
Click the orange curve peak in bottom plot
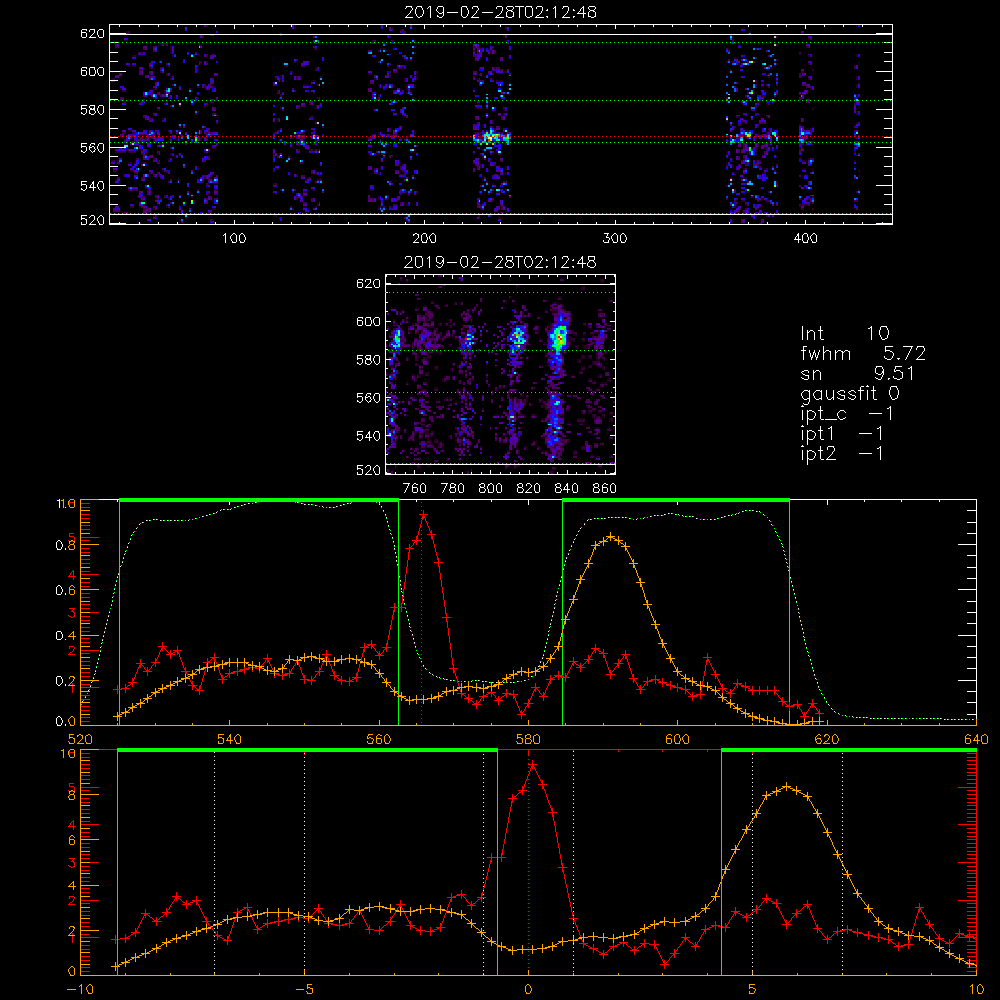(786, 786)
